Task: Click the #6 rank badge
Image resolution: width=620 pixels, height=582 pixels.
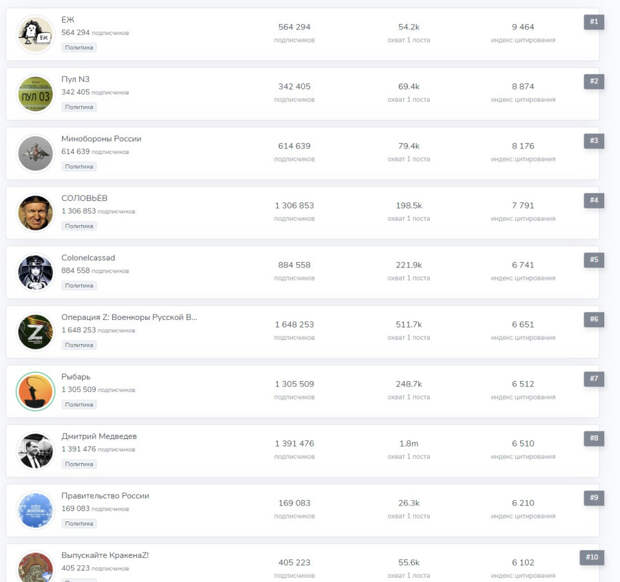Action: tap(594, 319)
